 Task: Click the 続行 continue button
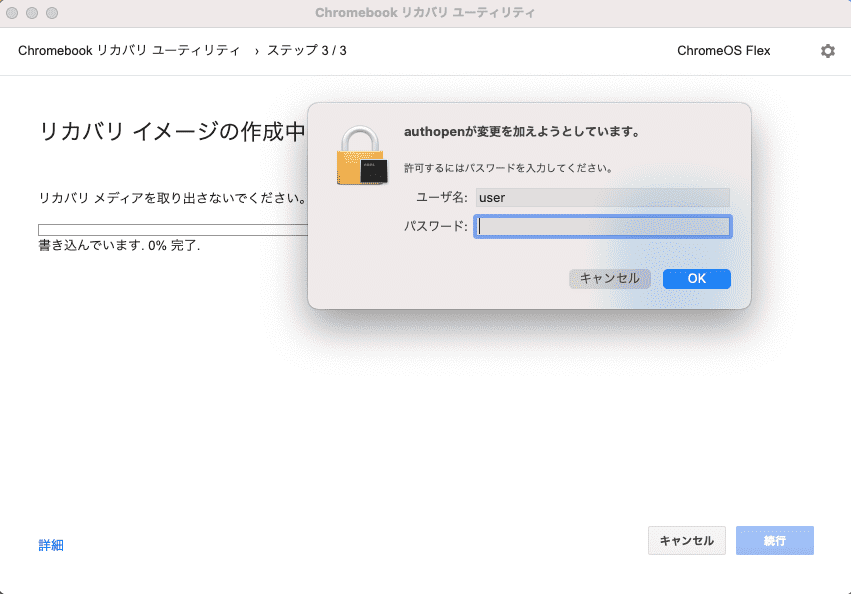click(x=774, y=541)
